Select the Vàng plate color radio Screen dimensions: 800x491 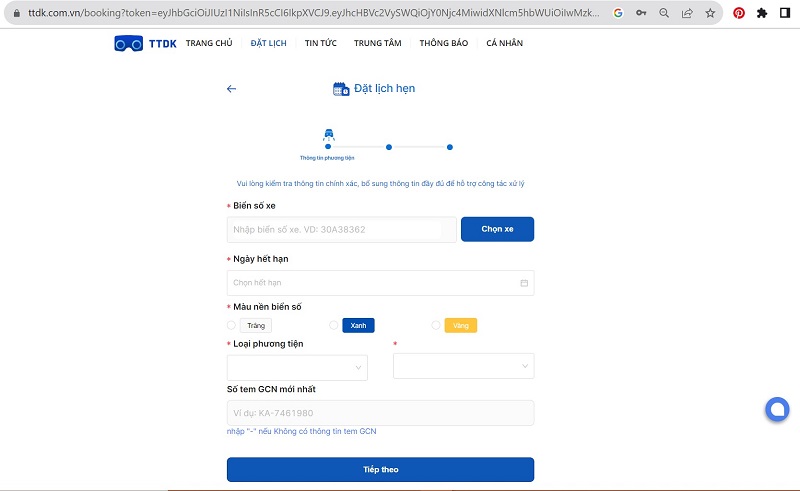click(x=436, y=325)
